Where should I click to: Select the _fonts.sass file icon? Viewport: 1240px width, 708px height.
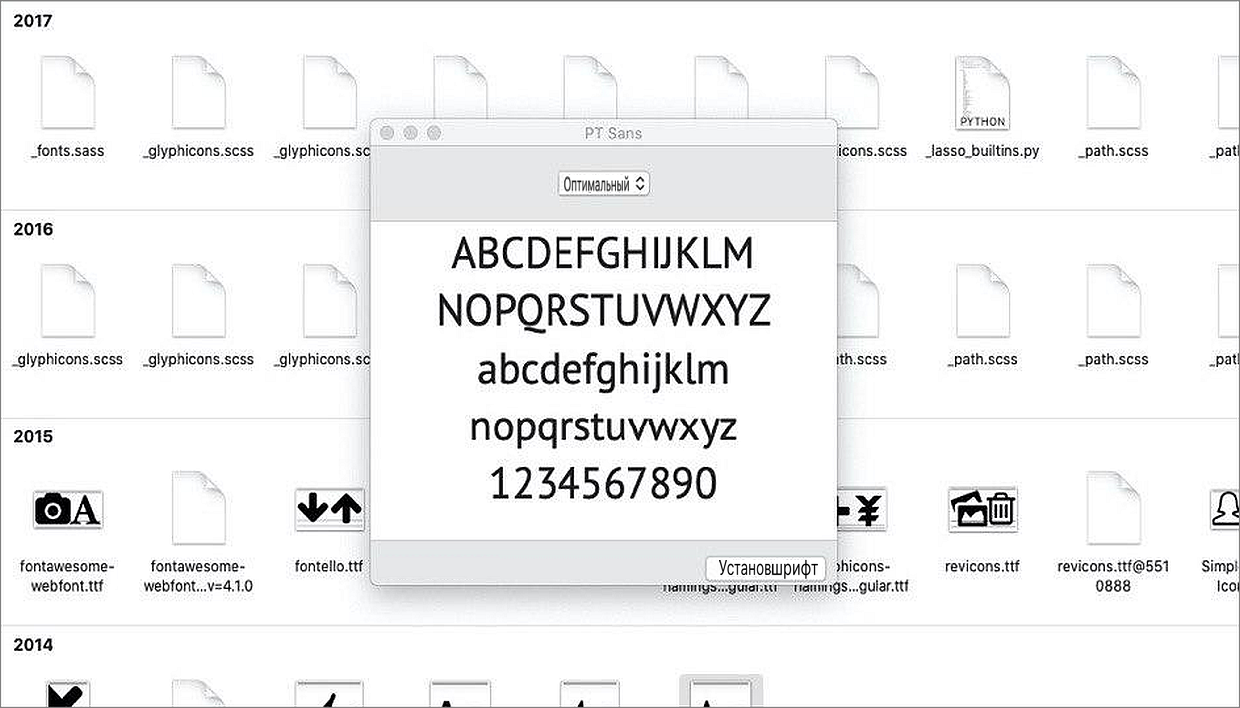[68, 93]
